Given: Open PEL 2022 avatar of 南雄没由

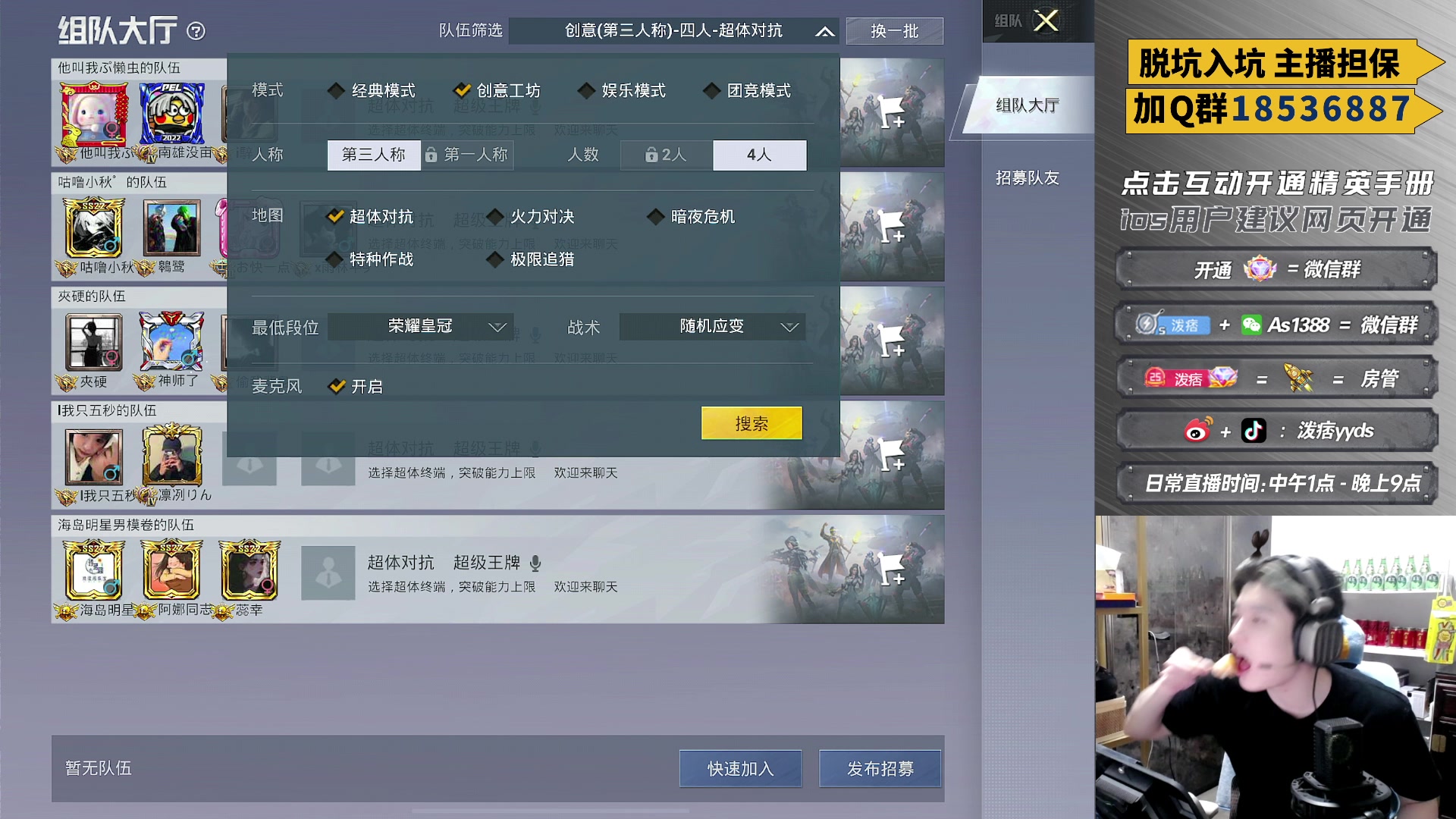Looking at the screenshot, I should pos(172,114).
